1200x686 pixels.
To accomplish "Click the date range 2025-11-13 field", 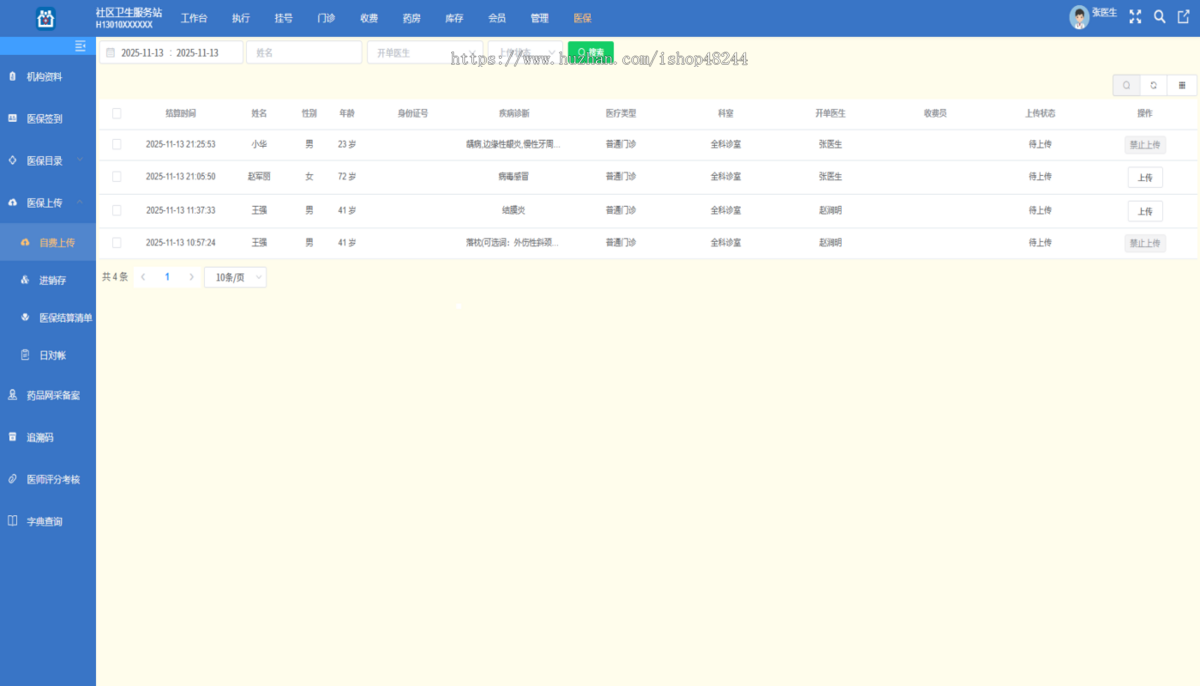I will click(x=171, y=52).
